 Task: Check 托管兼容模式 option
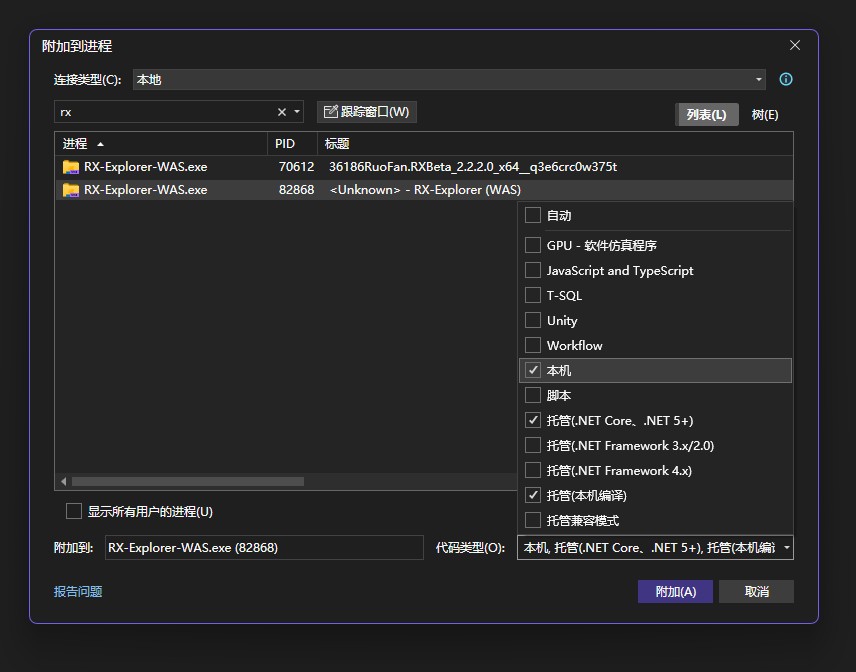pyautogui.click(x=532, y=520)
